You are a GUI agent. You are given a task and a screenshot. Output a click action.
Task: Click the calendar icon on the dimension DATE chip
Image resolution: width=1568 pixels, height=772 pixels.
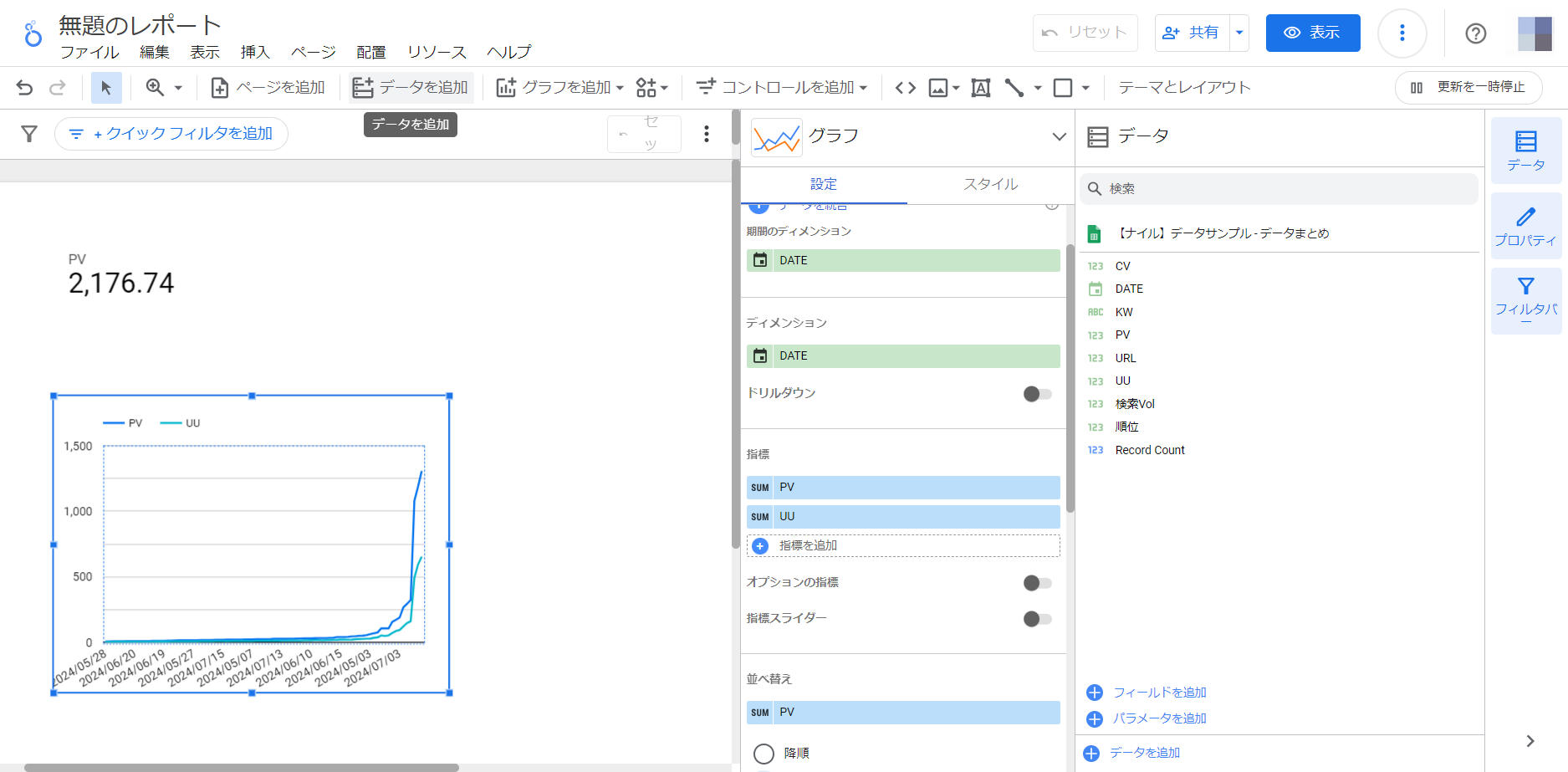[x=760, y=355]
